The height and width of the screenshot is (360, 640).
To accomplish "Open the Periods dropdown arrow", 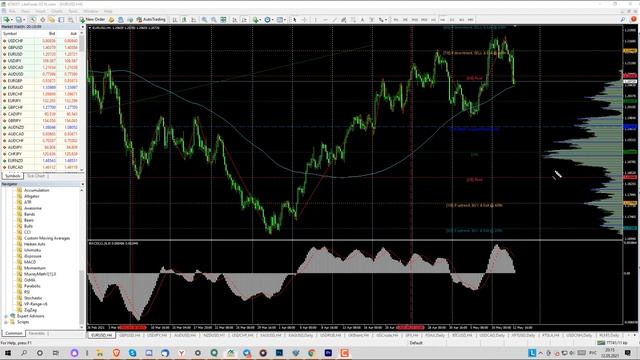I will [x=273, y=19].
